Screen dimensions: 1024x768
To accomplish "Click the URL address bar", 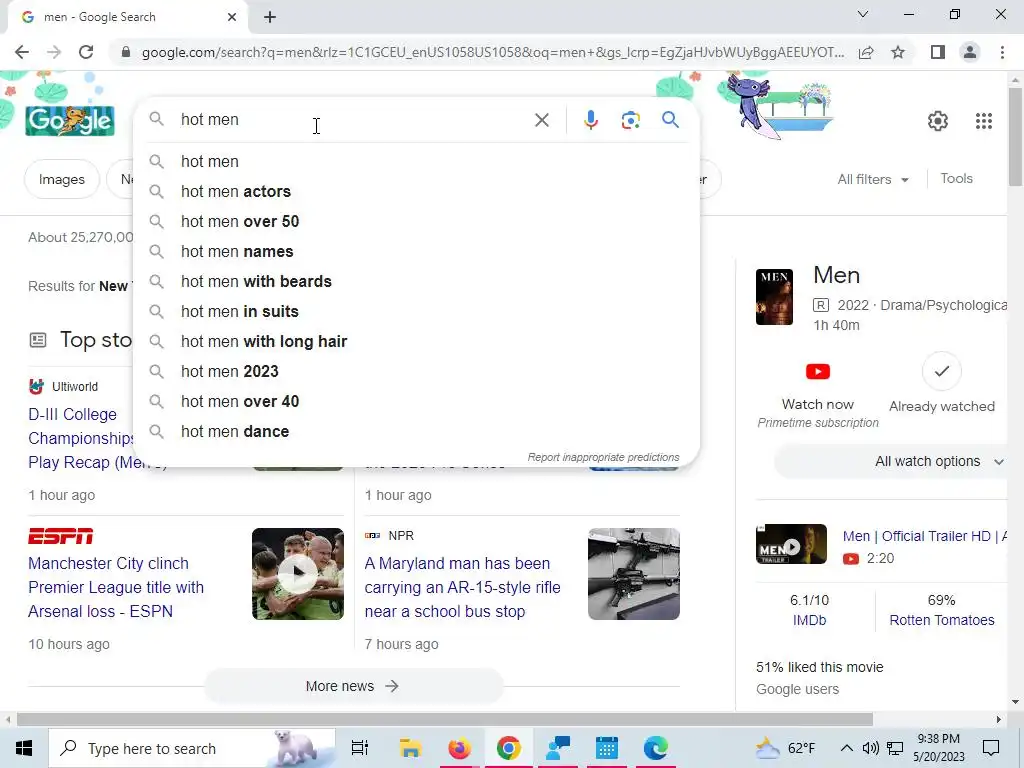I will 492,52.
